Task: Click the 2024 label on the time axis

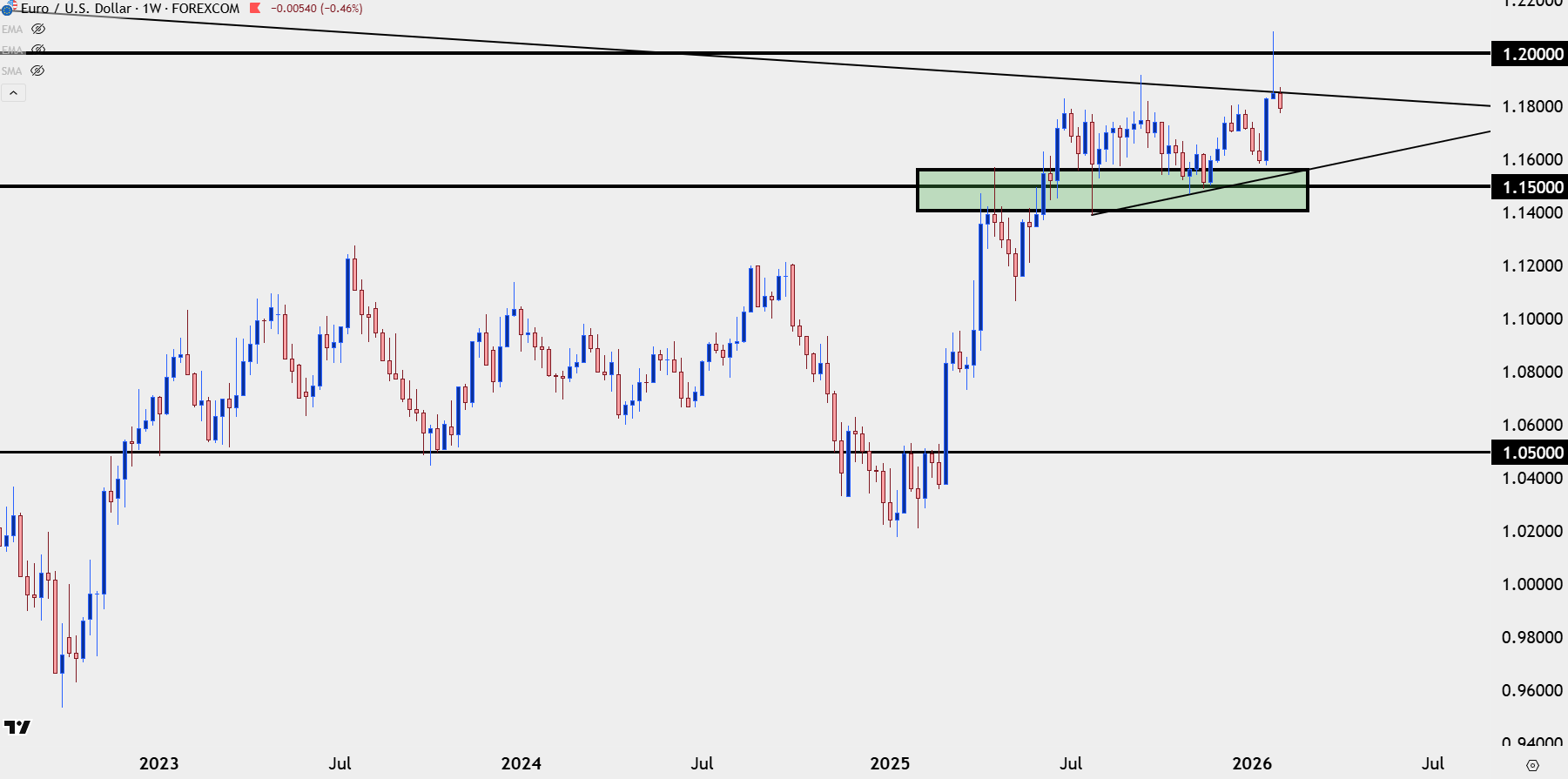Action: click(521, 763)
